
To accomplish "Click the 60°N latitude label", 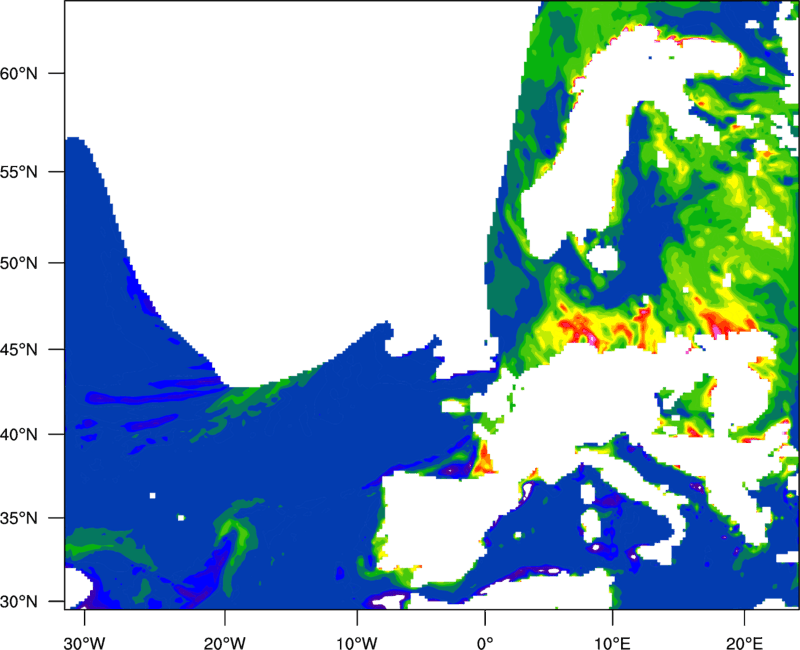I will [x=19, y=73].
